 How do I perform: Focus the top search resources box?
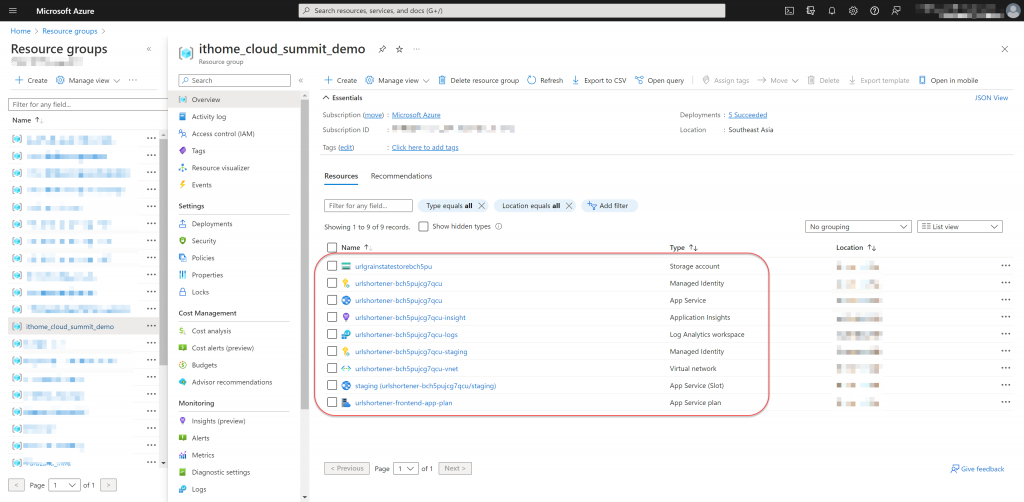[x=511, y=10]
